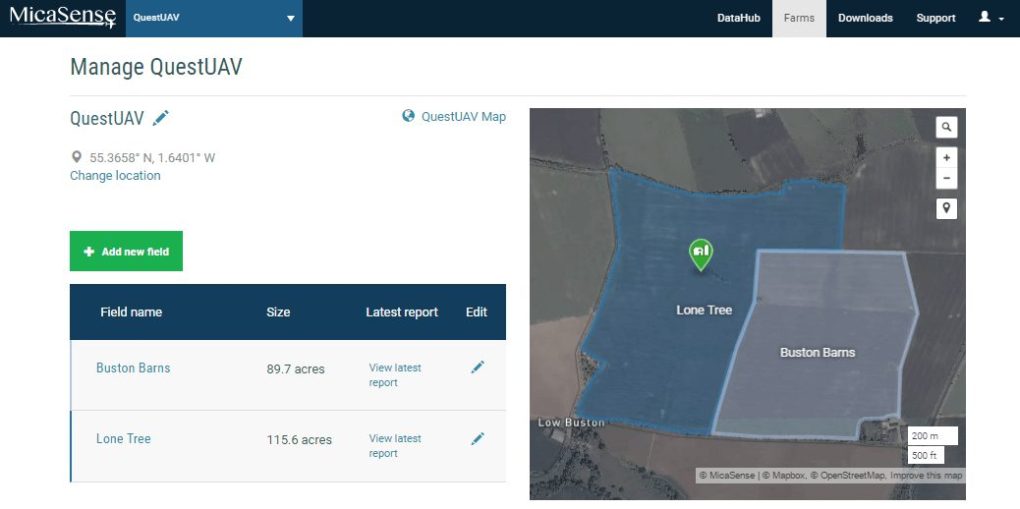
Task: Select the 115.6 acres size value
Action: tap(299, 440)
